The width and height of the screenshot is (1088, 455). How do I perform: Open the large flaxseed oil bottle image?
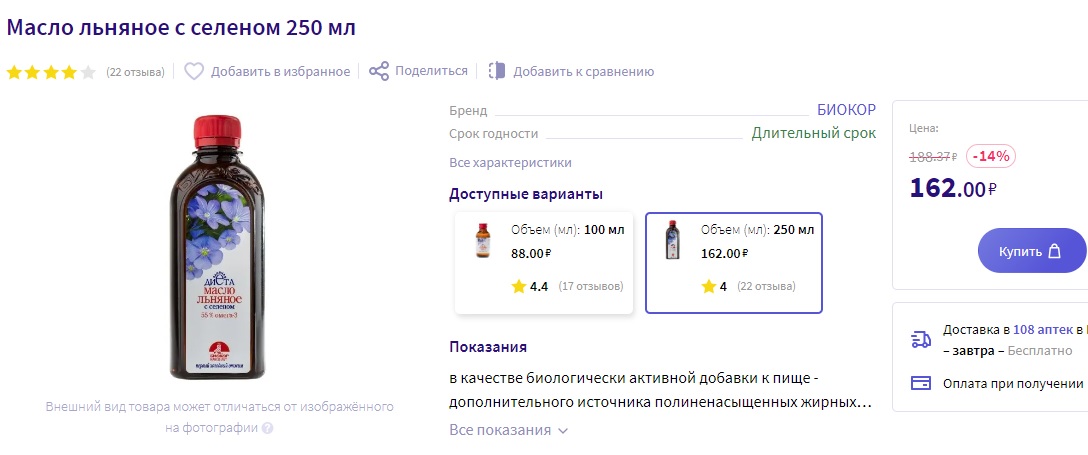(219, 248)
